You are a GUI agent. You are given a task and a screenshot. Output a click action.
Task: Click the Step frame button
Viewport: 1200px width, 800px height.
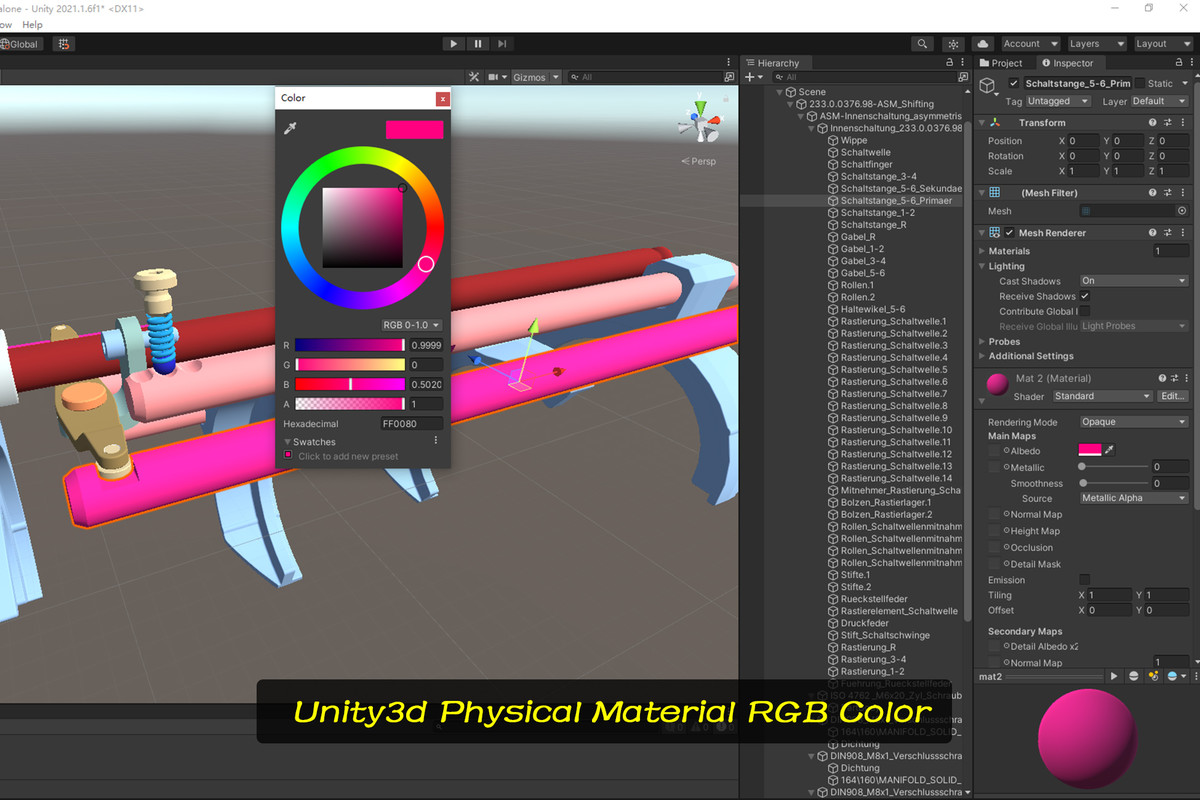point(502,44)
